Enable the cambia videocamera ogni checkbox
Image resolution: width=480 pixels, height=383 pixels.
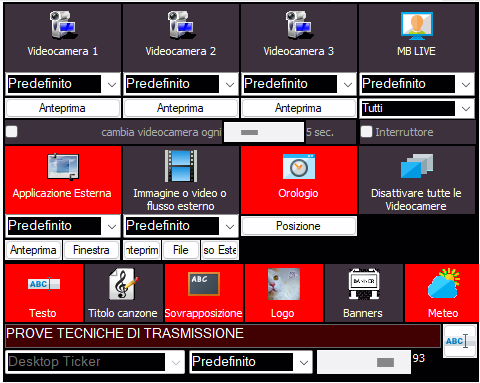pyautogui.click(x=12, y=132)
